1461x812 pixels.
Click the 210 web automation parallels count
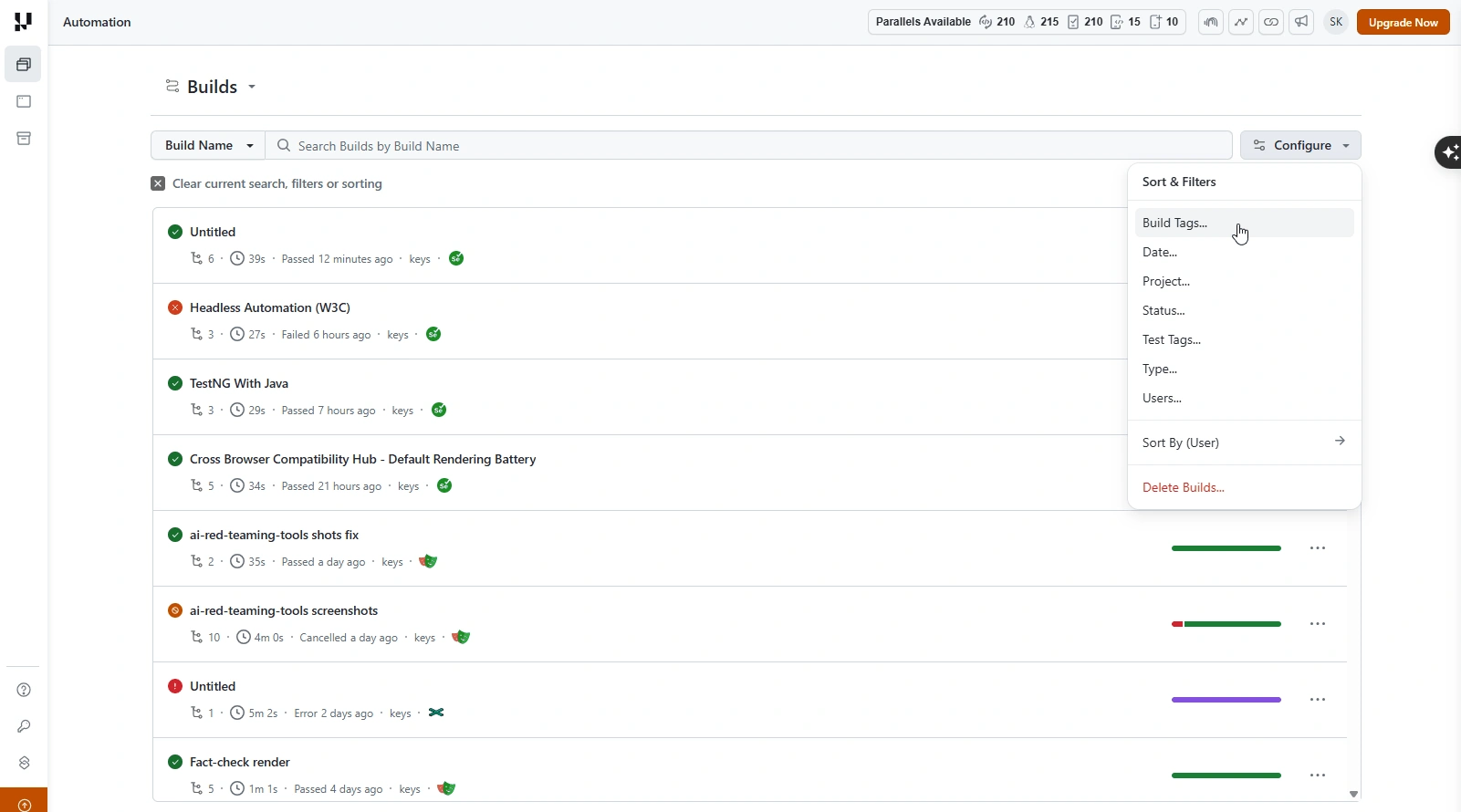(x=997, y=22)
